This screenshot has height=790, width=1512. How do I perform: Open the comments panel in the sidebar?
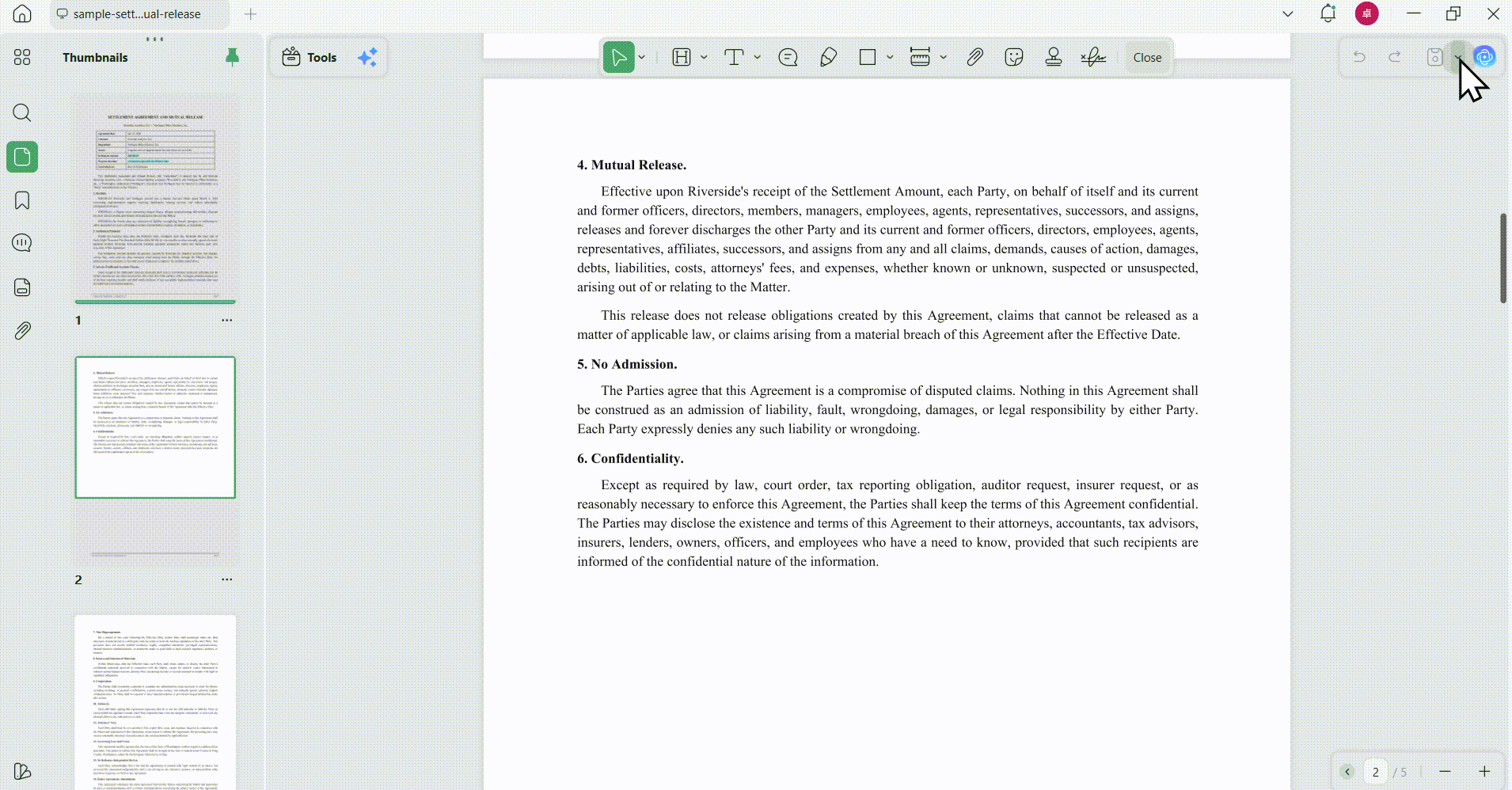point(22,243)
